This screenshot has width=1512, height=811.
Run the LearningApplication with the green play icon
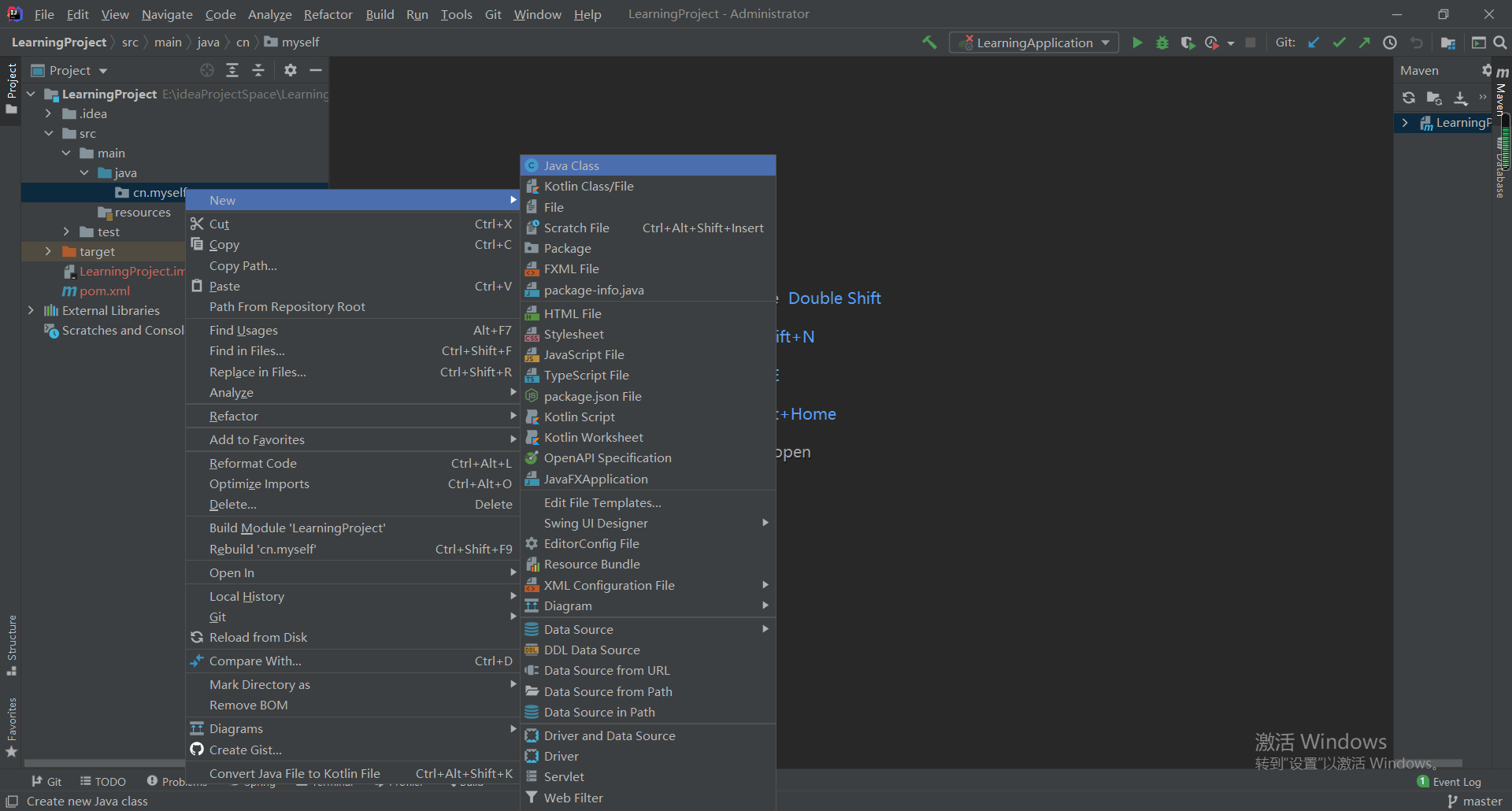tap(1137, 43)
